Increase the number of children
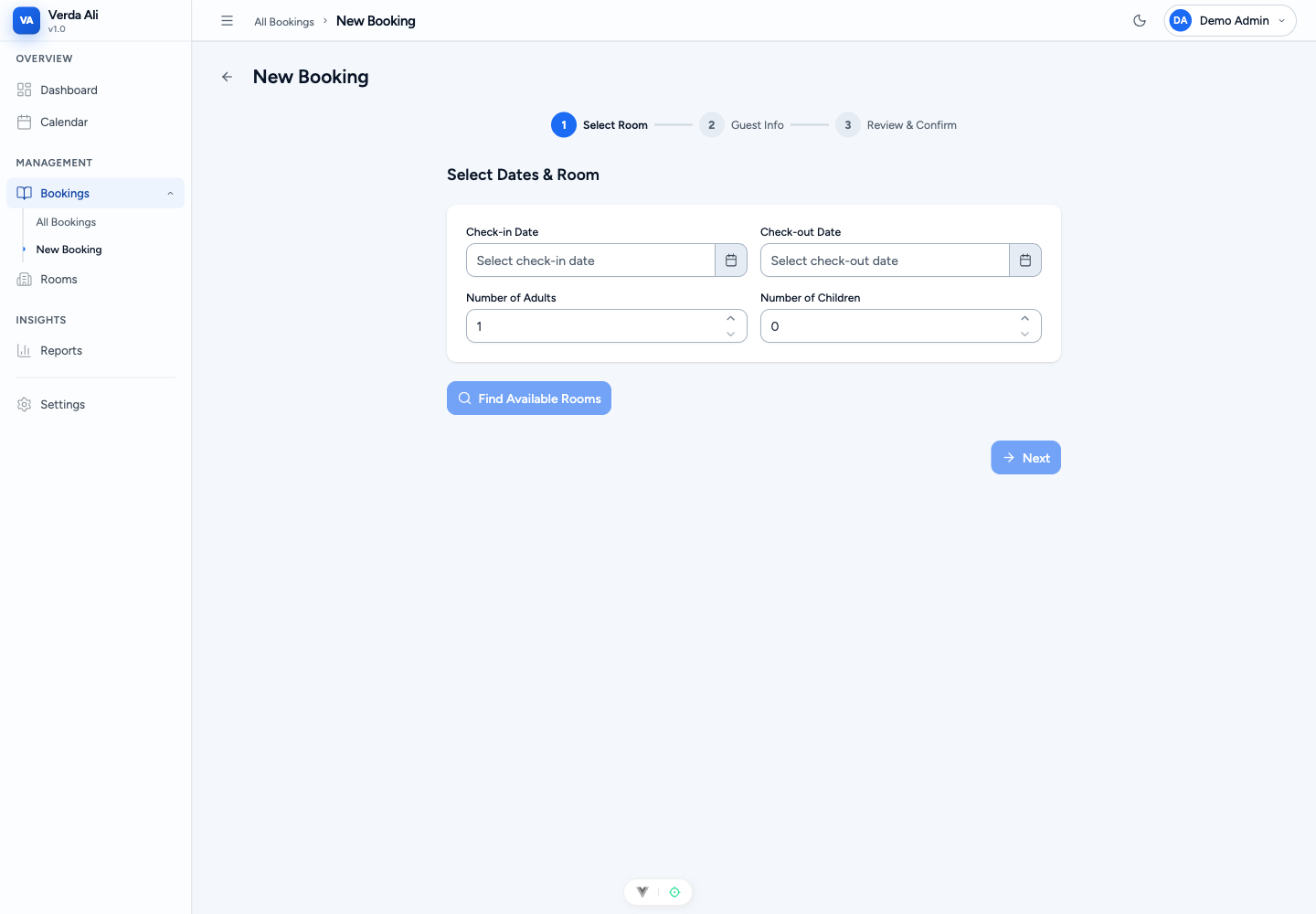This screenshot has width=1316, height=914. [1025, 318]
